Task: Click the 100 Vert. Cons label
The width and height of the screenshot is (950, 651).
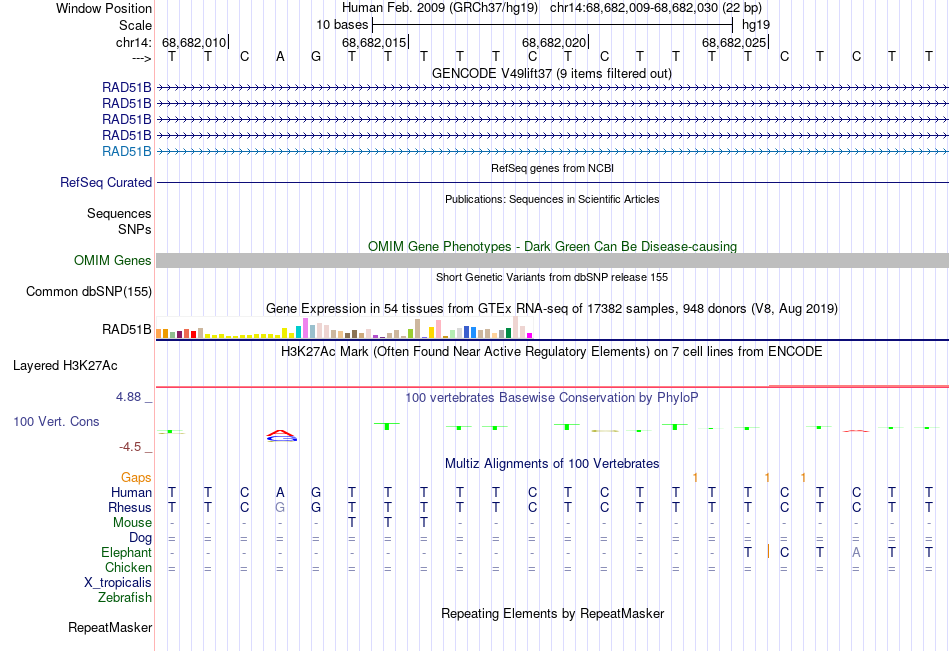Action: (x=56, y=421)
